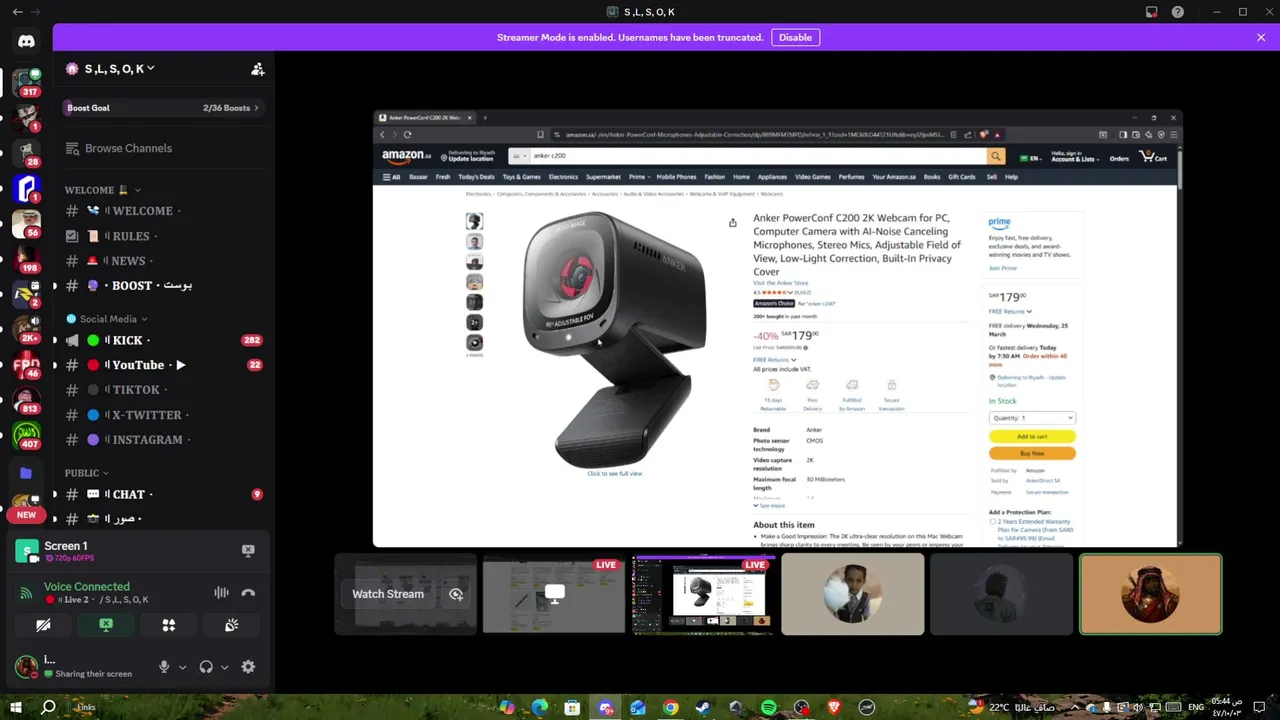Open Today's Deals in the Amazon nav
This screenshot has height=720, width=1280.
pyautogui.click(x=476, y=177)
